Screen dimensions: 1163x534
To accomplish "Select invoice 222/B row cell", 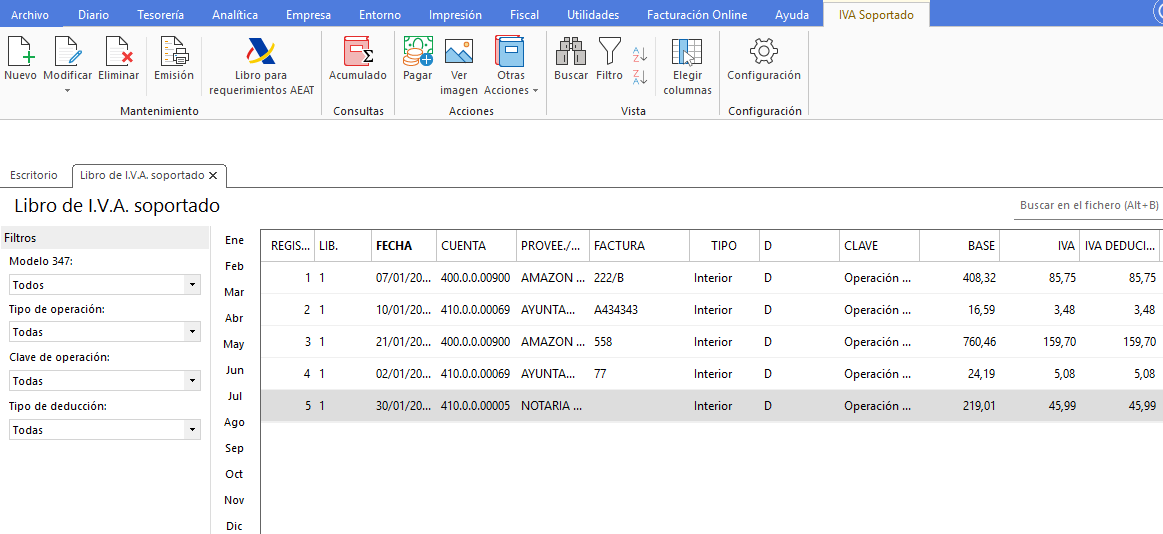I will point(639,278).
